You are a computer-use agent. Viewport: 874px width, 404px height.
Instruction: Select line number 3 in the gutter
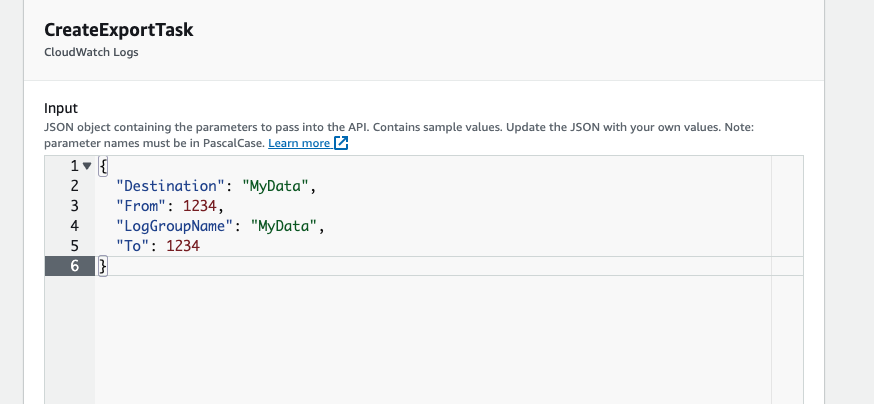pyautogui.click(x=74, y=206)
